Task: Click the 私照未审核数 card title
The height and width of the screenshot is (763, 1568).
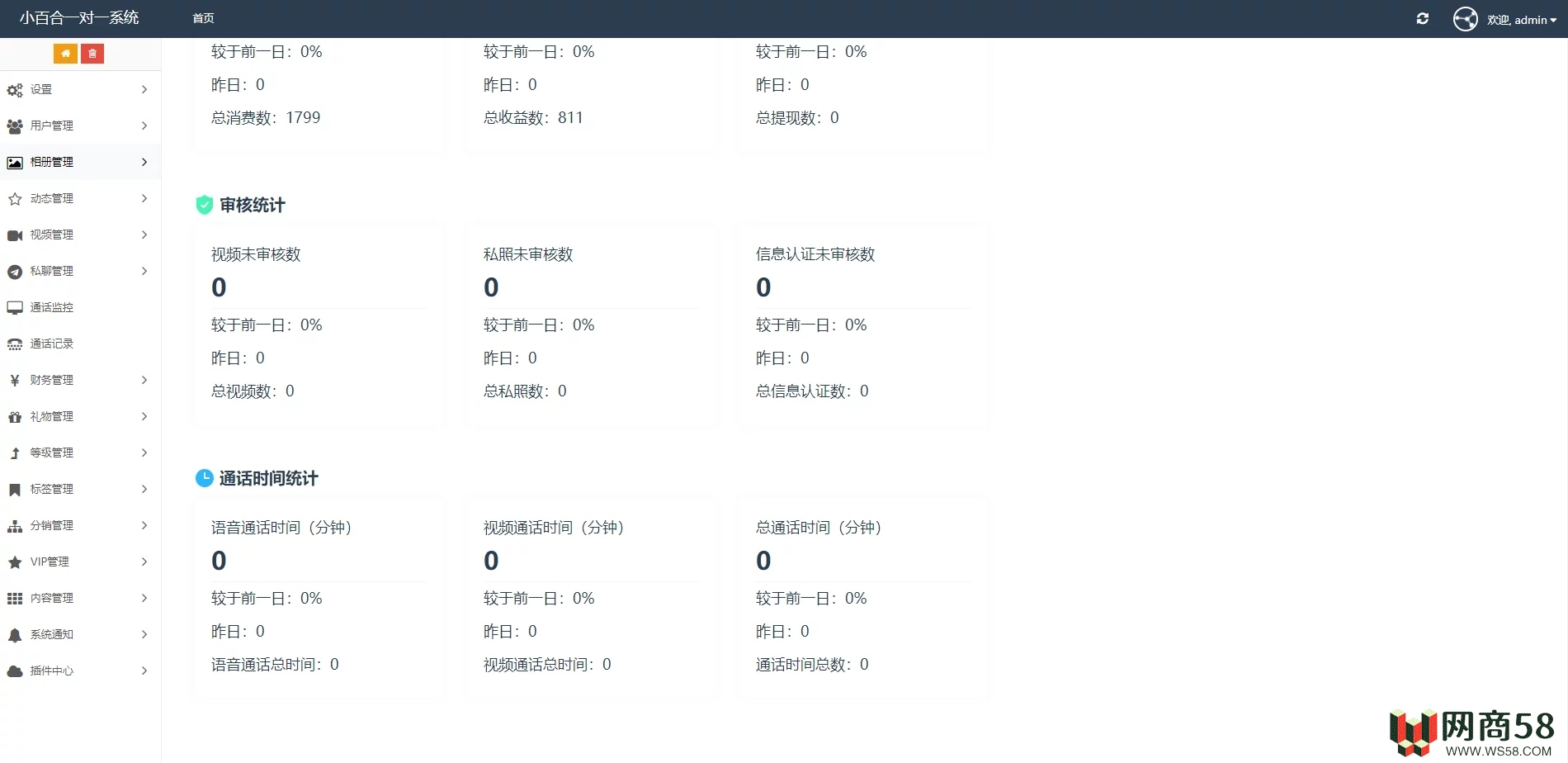Action: 528,254
